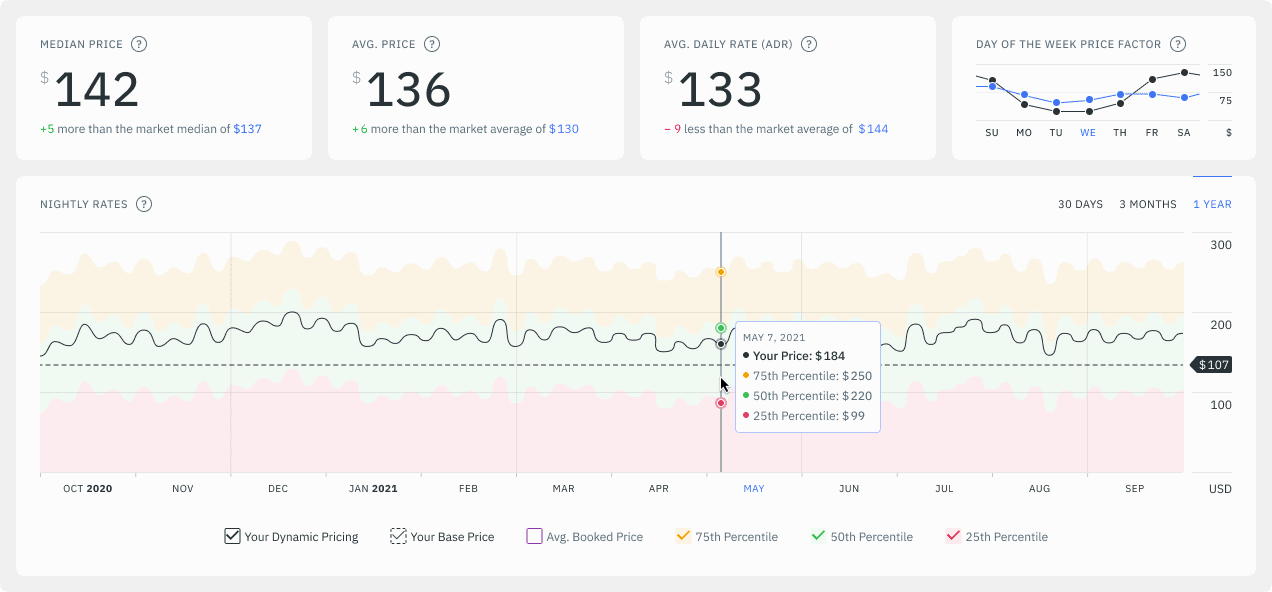Click "75th Percentile: $250" in the tooltip

pos(812,376)
